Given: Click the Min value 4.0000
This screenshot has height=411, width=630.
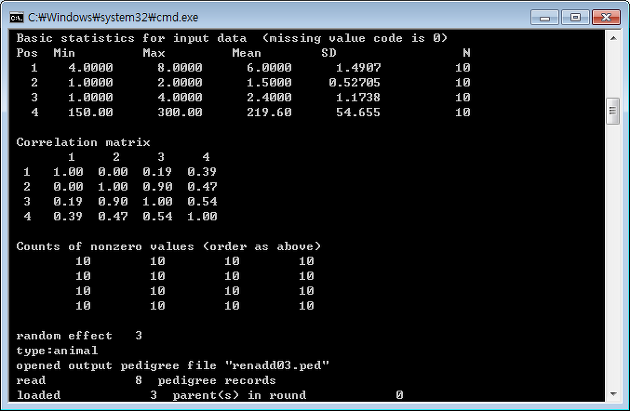Looking at the screenshot, I should point(91,68).
